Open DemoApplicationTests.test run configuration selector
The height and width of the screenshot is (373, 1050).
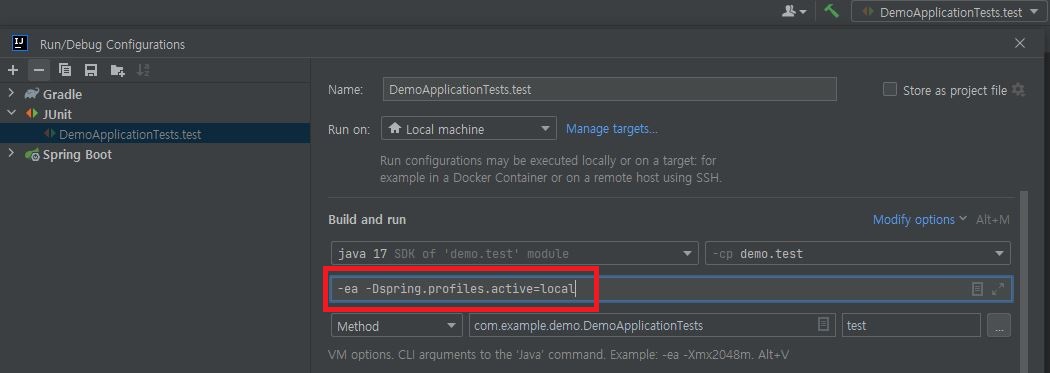948,12
